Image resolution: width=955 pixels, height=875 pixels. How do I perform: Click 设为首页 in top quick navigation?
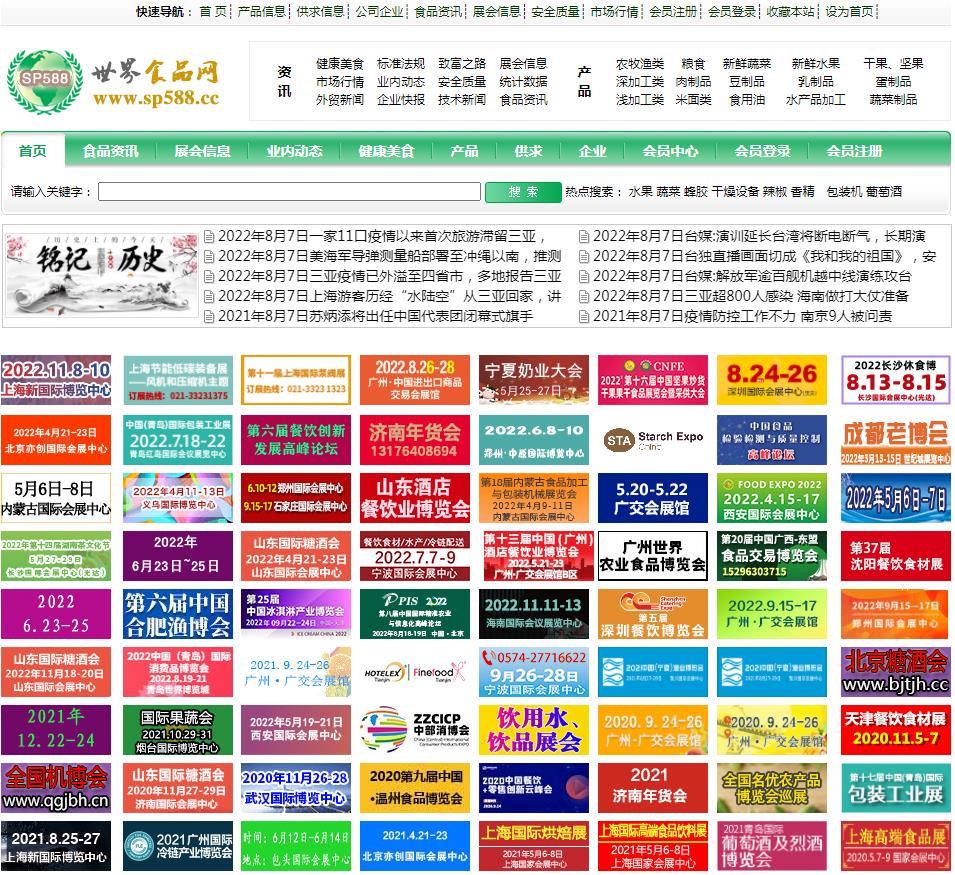coord(850,12)
